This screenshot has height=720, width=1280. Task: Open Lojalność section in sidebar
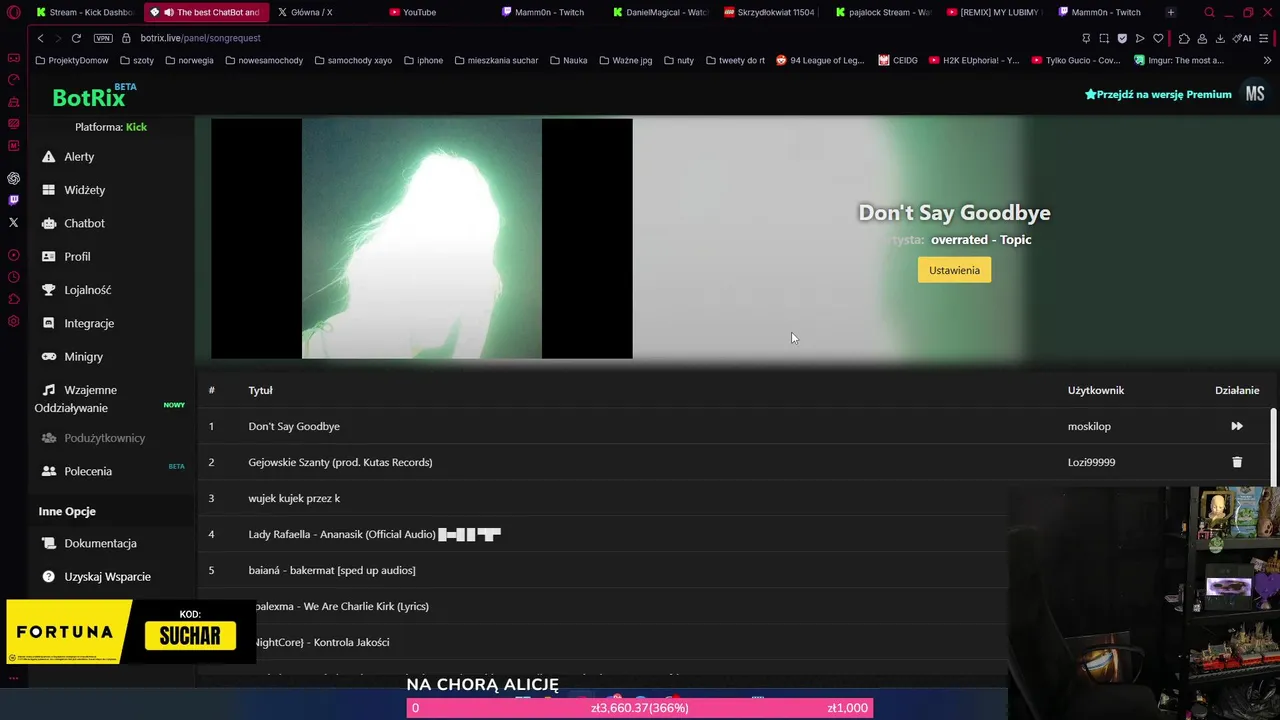(x=76, y=290)
